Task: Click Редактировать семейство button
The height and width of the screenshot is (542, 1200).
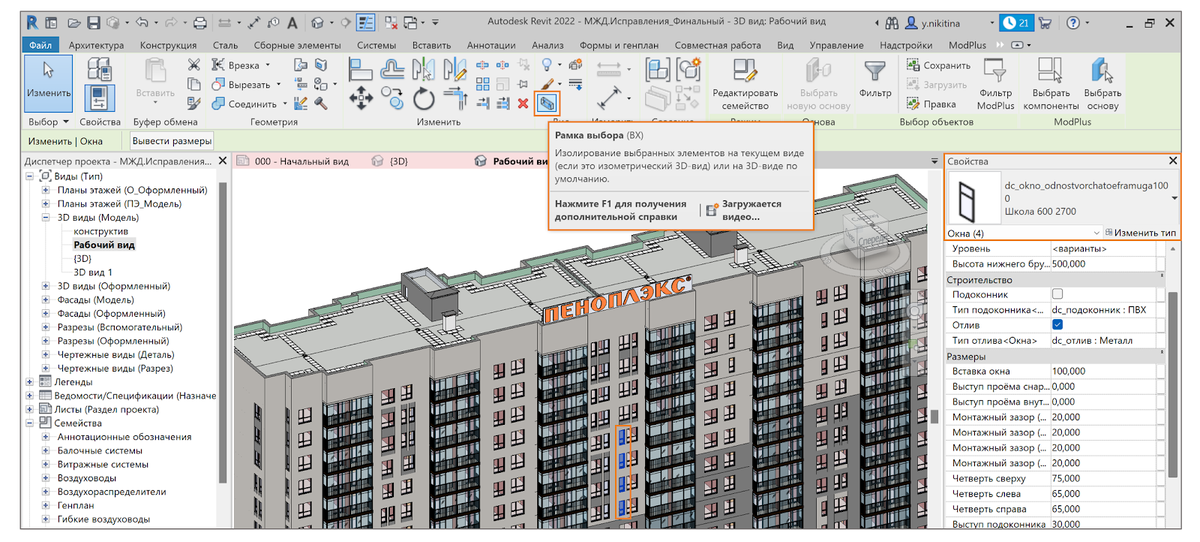Action: click(745, 84)
